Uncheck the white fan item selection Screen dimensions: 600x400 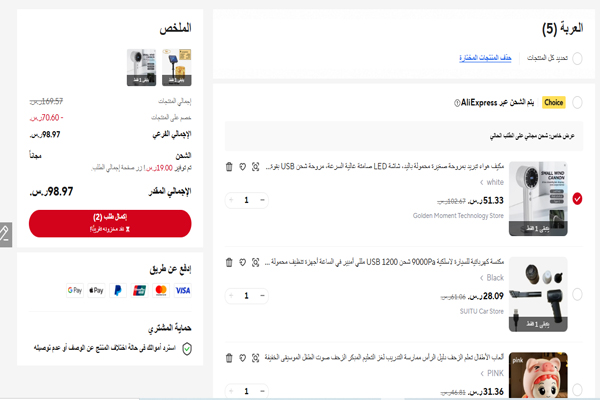click(577, 199)
